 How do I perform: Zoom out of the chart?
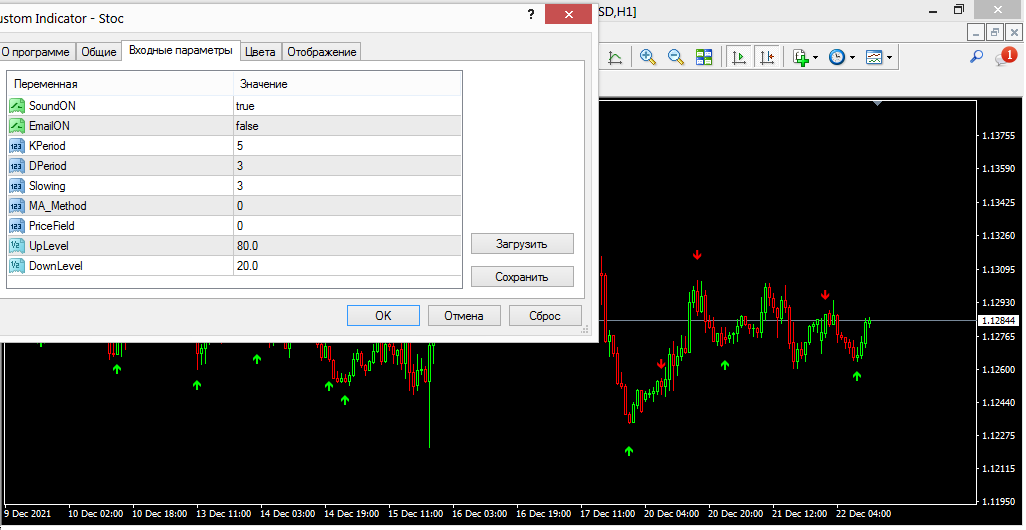point(676,58)
